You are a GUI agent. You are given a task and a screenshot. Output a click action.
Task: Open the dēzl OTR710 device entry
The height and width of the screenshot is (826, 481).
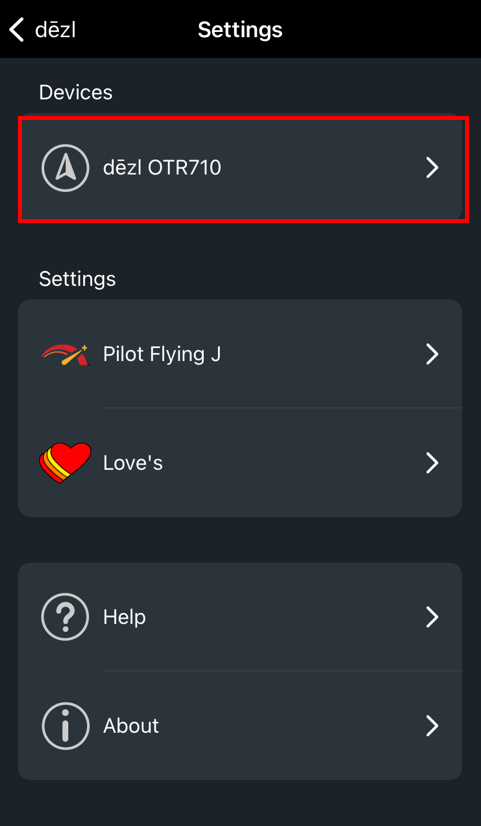(x=240, y=168)
